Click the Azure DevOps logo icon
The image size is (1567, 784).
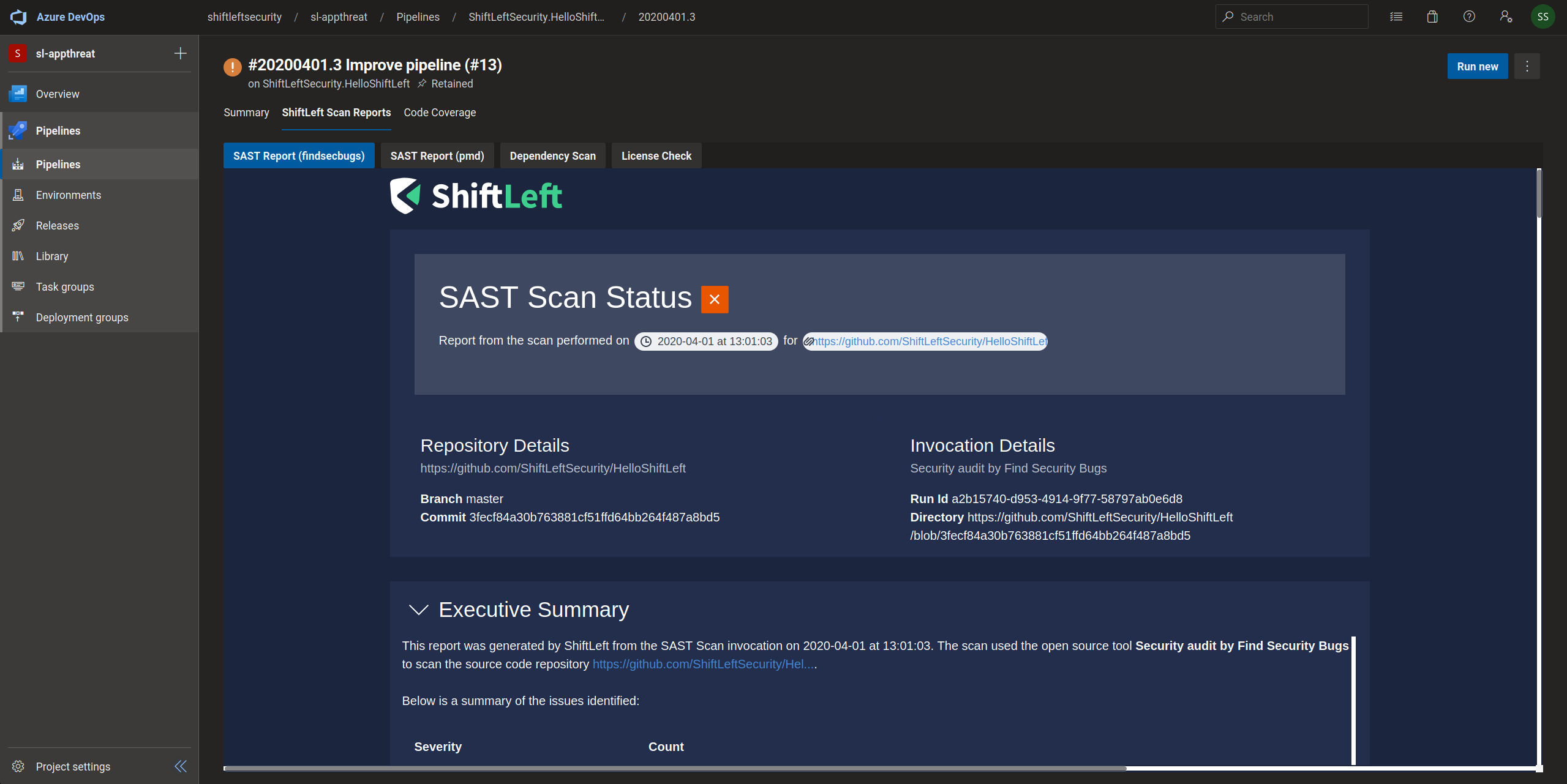(18, 17)
